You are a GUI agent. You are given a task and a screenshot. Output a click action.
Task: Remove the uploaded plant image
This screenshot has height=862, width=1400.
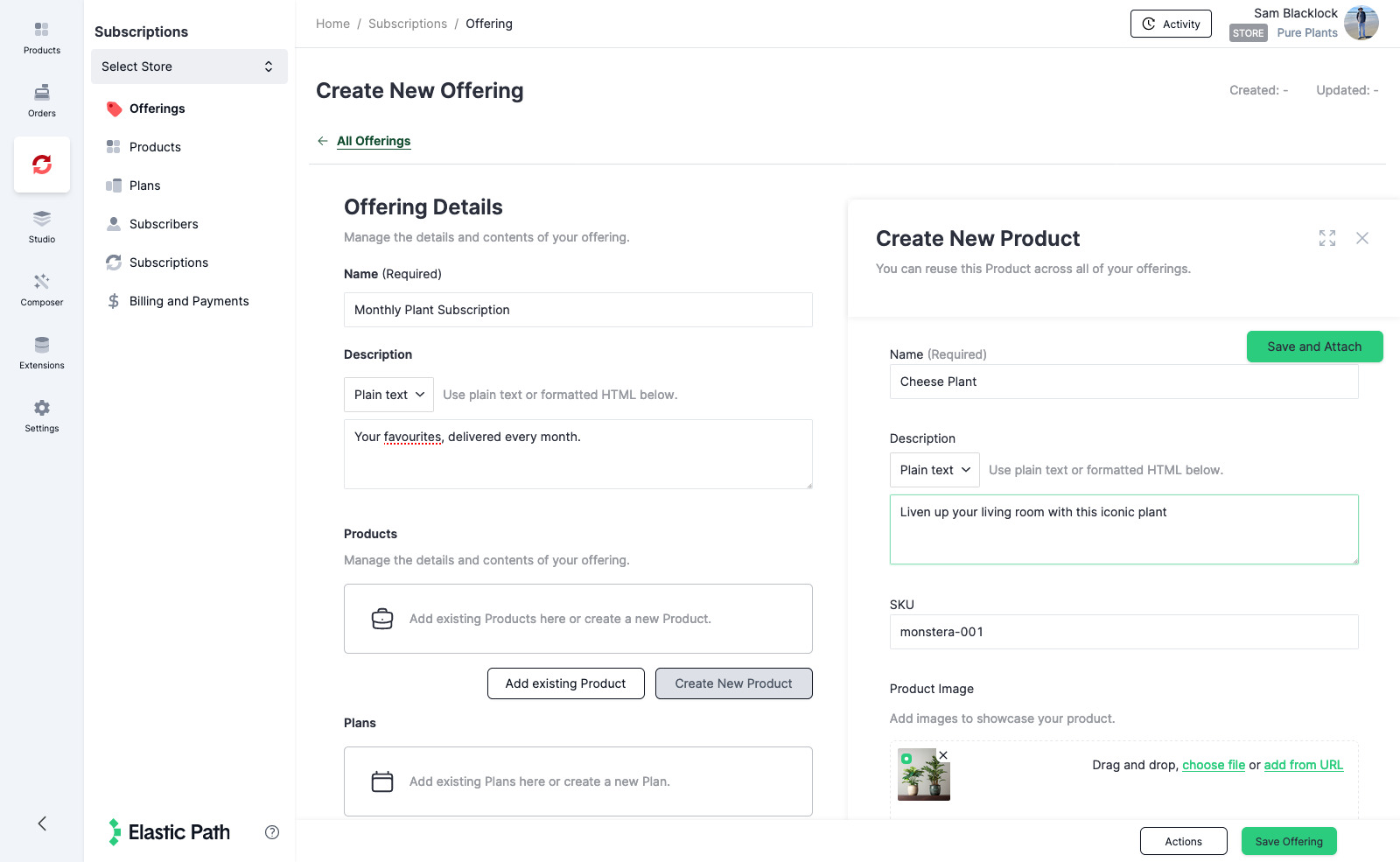(943, 755)
